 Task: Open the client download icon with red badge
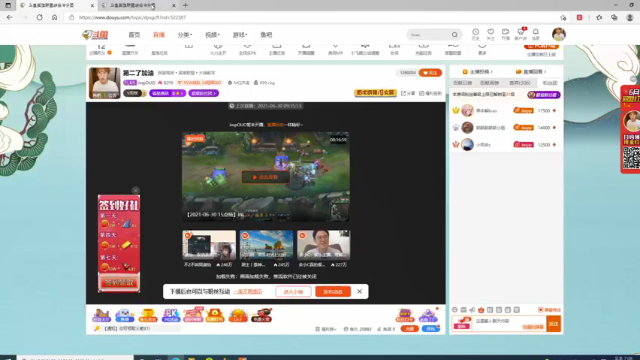[520, 34]
